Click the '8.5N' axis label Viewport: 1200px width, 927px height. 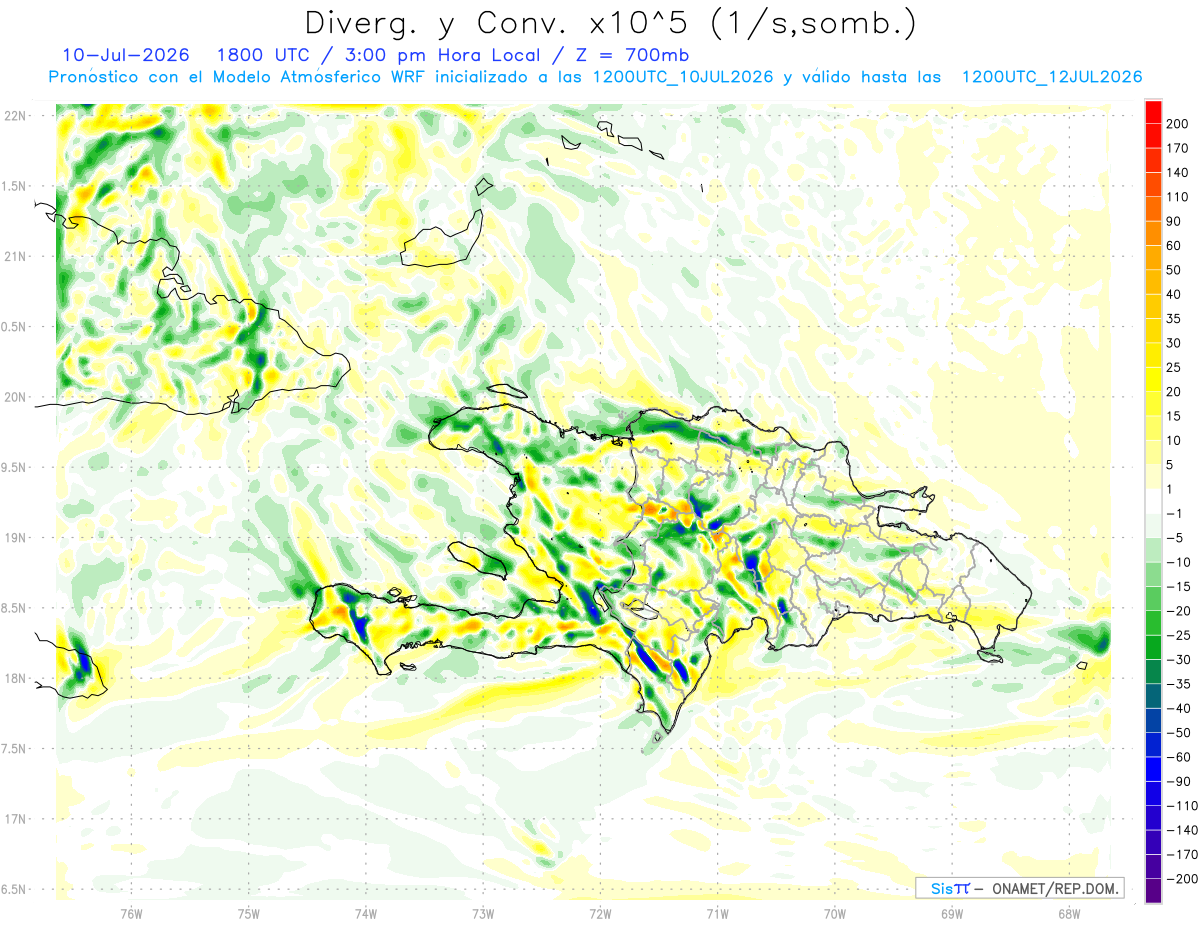14,608
